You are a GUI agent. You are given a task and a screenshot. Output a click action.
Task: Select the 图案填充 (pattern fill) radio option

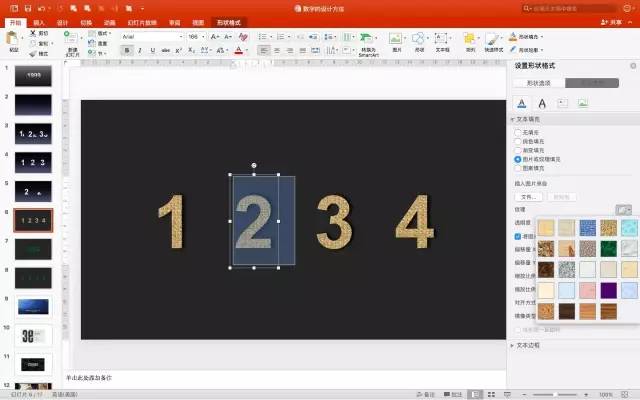click(x=517, y=168)
